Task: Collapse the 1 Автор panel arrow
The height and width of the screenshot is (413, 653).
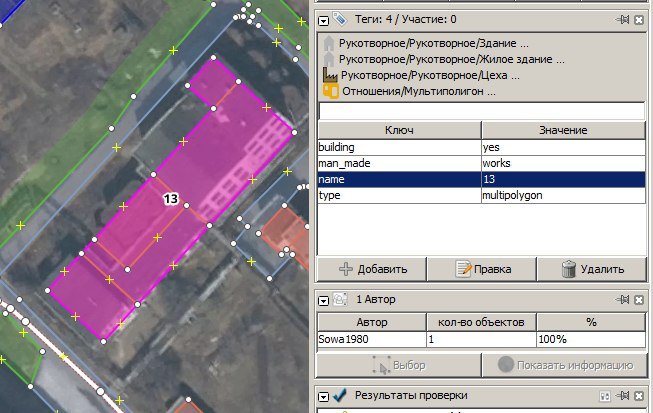Action: pyautogui.click(x=324, y=300)
